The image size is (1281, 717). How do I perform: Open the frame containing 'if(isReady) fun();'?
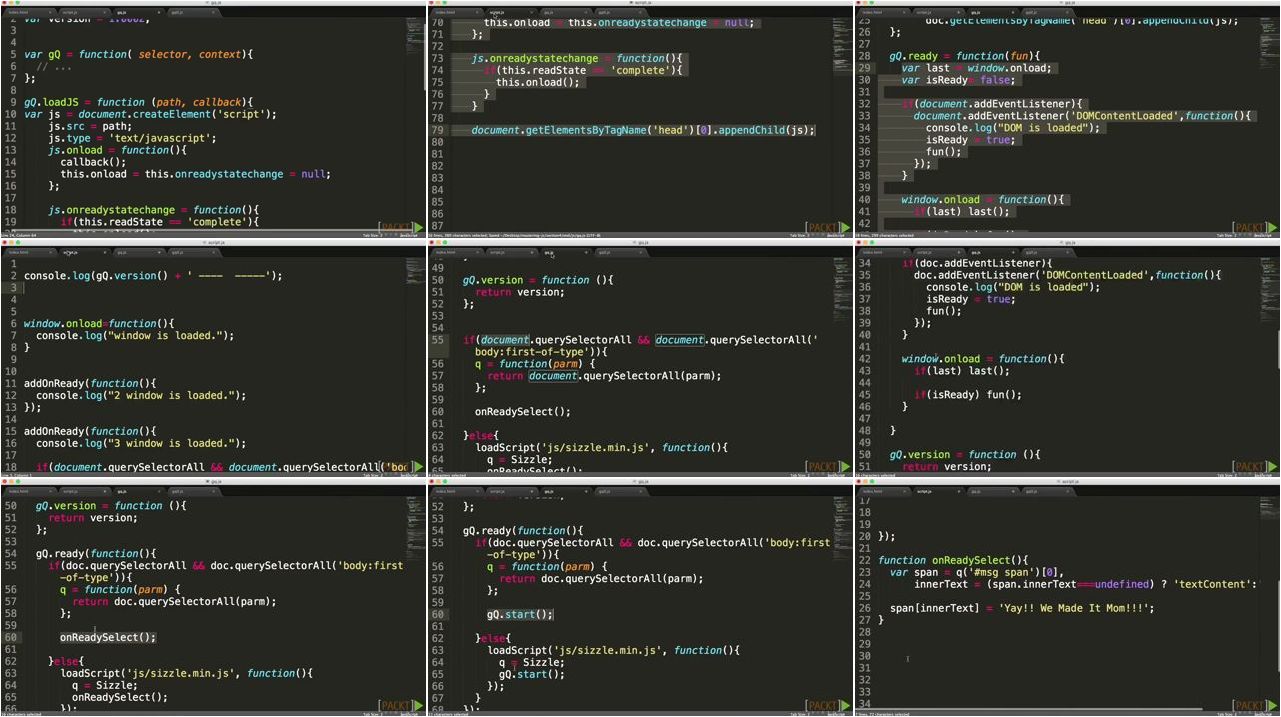tap(1067, 358)
